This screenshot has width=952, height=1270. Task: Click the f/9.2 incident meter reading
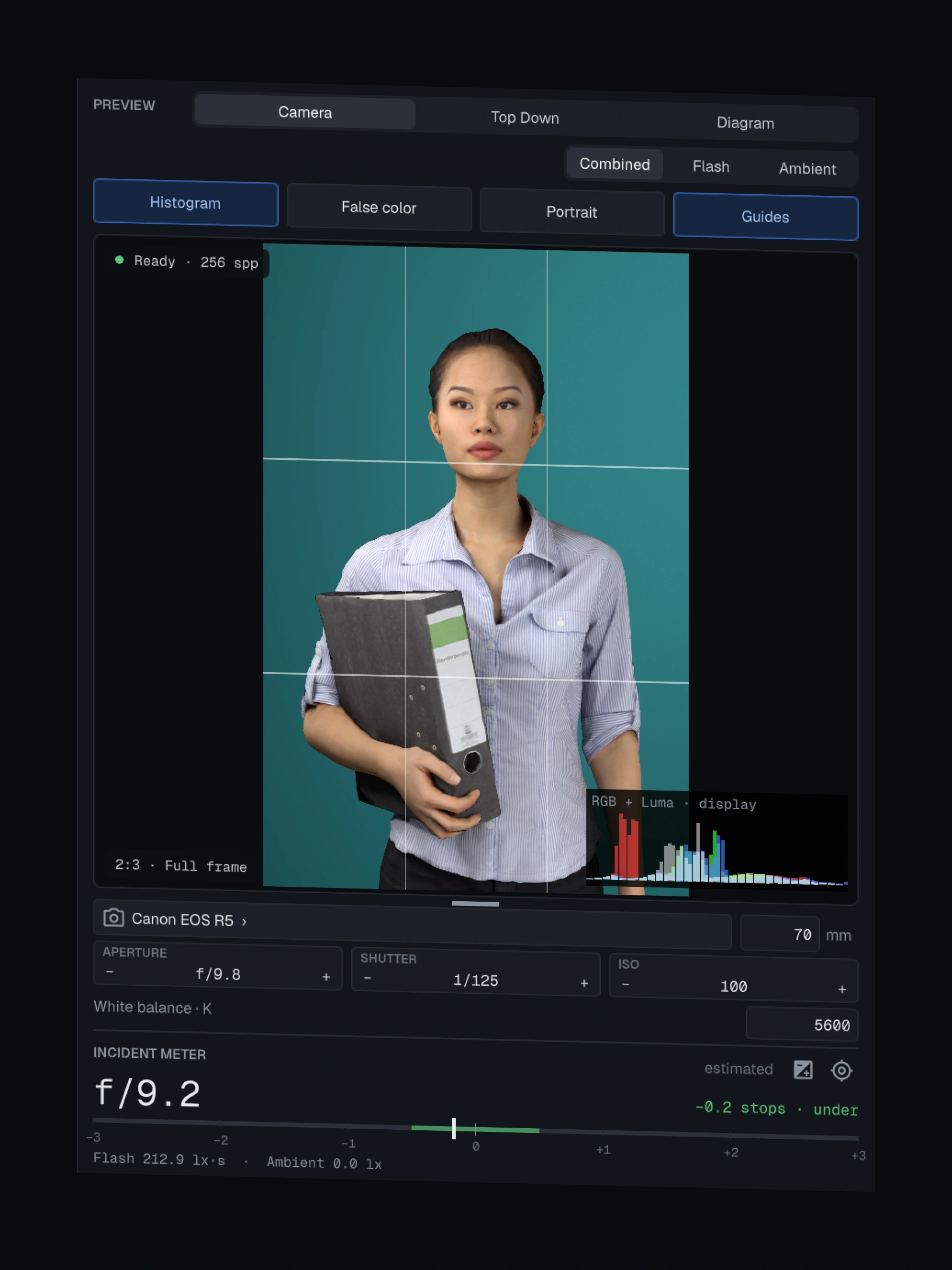pyautogui.click(x=148, y=1093)
